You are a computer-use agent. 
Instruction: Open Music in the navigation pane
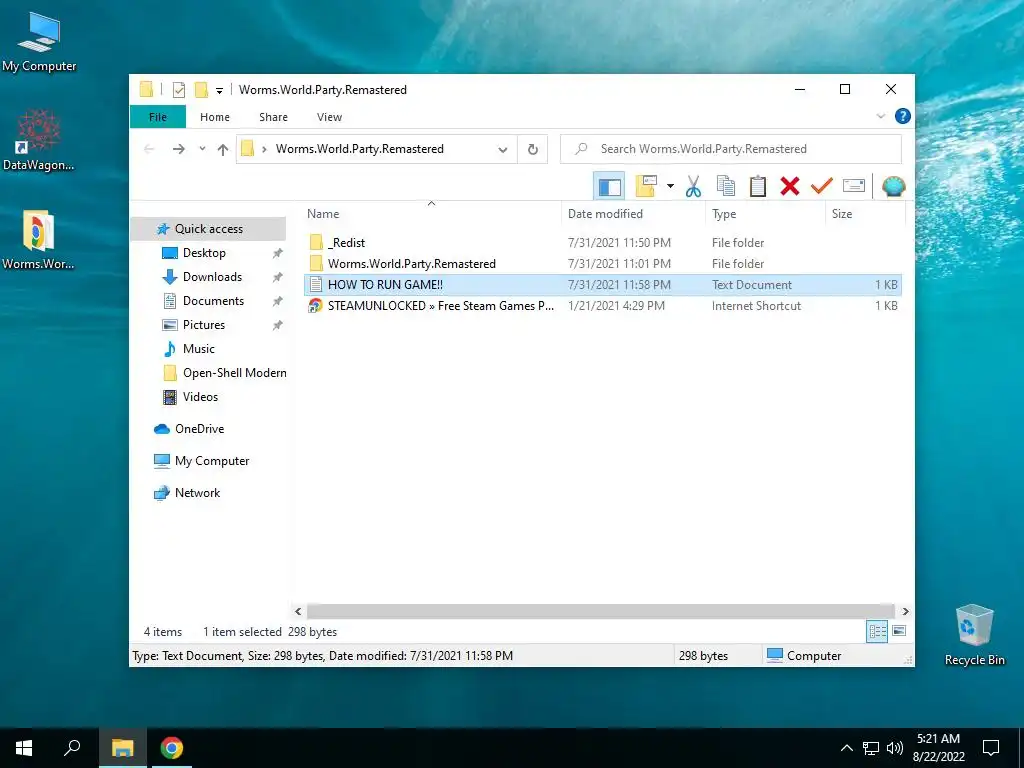(x=199, y=349)
